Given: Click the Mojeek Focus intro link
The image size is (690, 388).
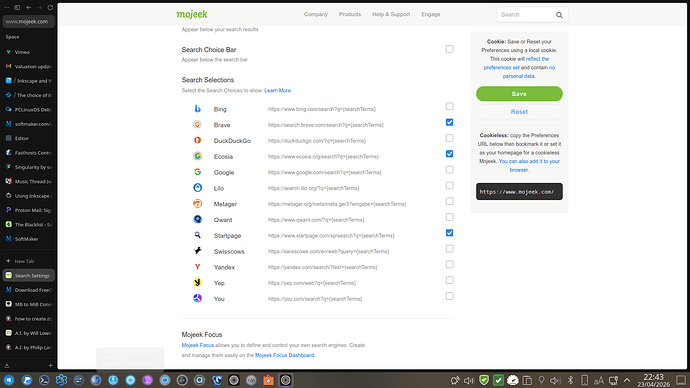Looking at the screenshot, I should [x=198, y=345].
